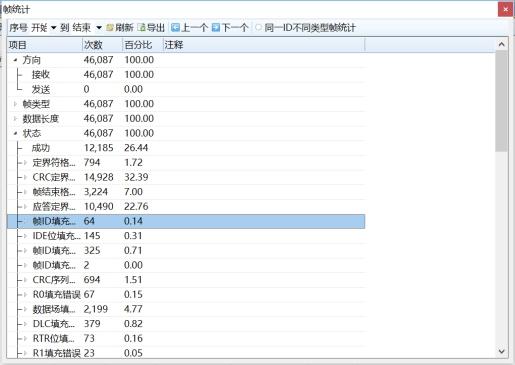Select the 成功 tree row
Viewport: 515px width, 365px height.
pyautogui.click(x=186, y=148)
